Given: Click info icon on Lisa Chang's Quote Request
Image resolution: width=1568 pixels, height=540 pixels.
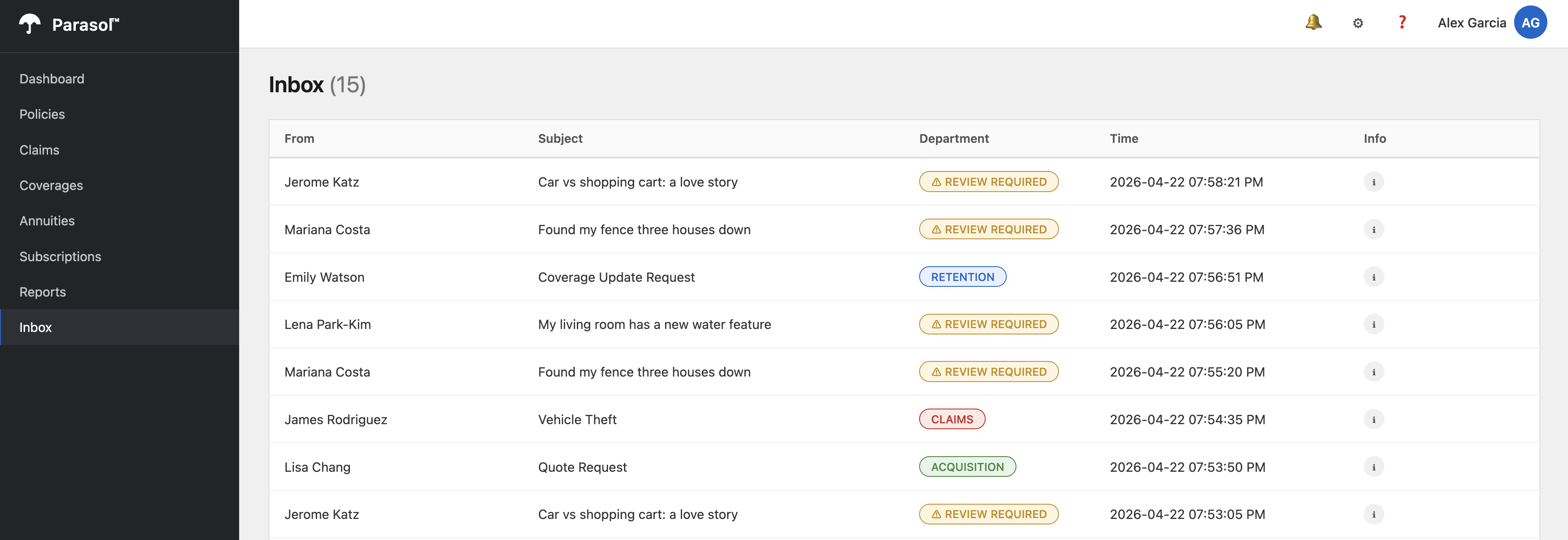Looking at the screenshot, I should (1373, 467).
